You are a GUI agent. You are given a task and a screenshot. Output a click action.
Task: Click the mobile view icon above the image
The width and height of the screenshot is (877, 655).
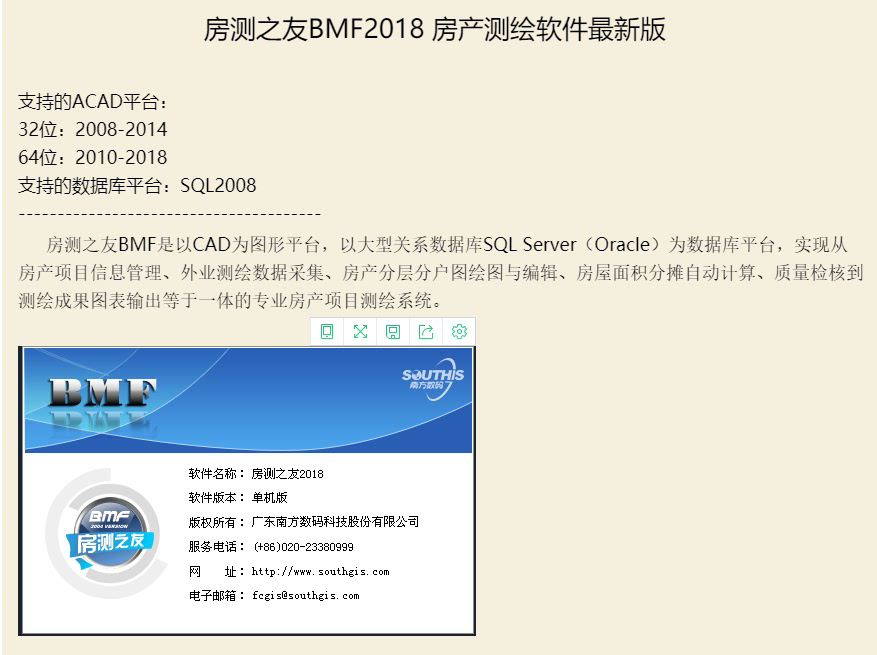point(327,332)
